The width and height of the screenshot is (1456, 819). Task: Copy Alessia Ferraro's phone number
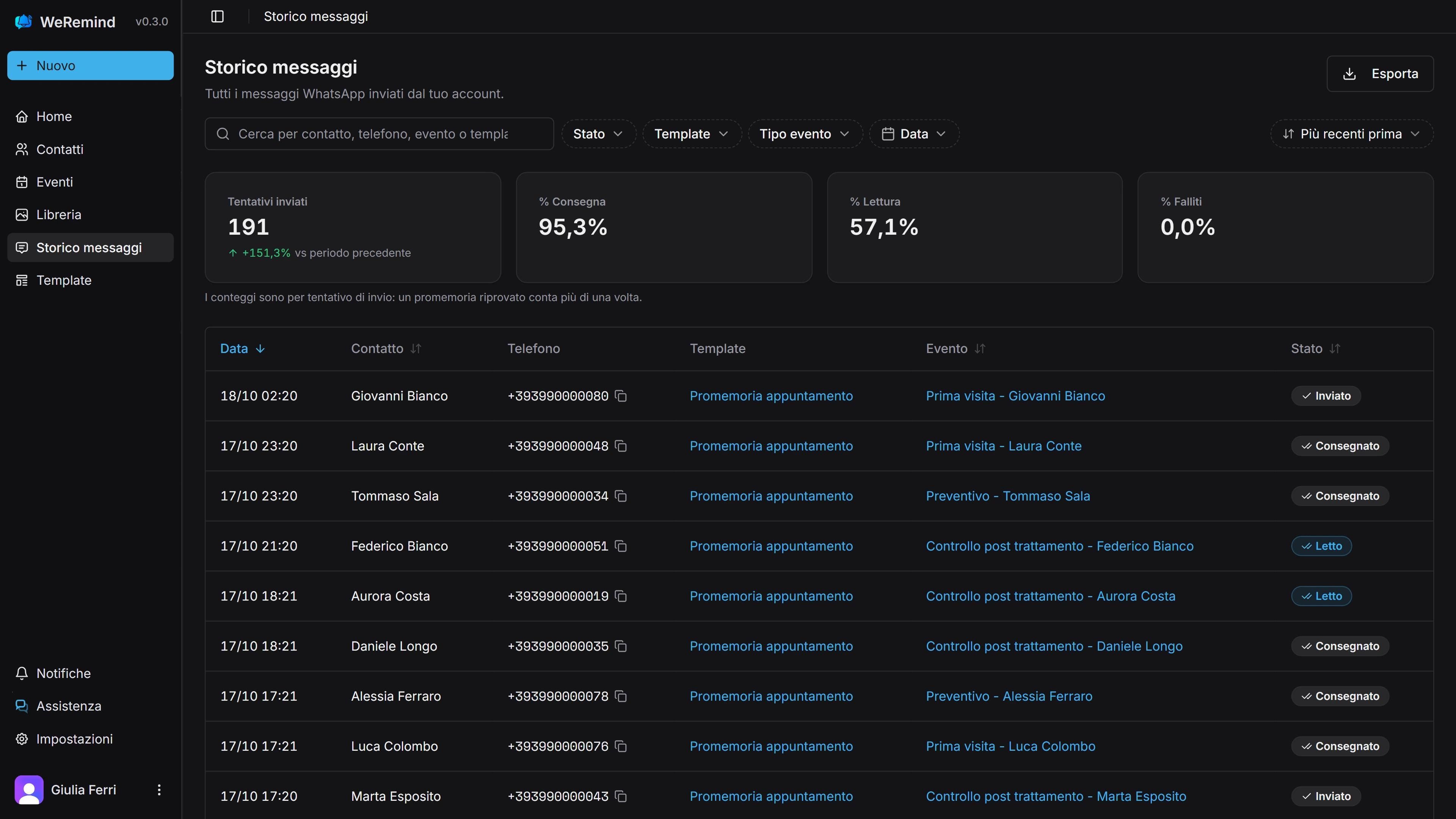click(x=621, y=697)
